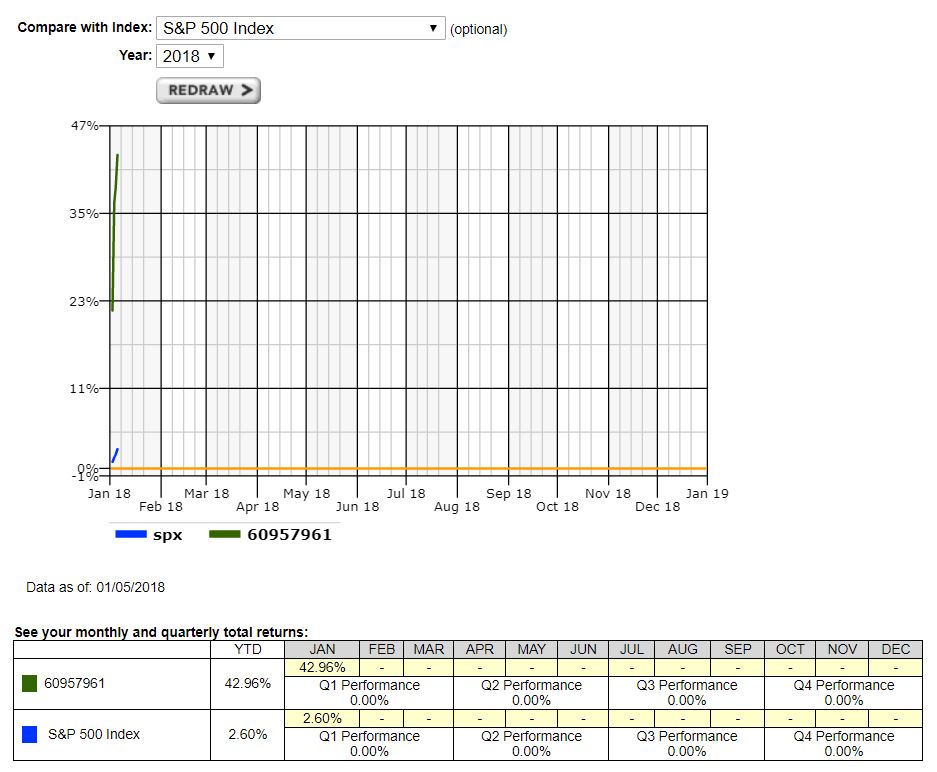Click the Jan 19 axis label
This screenshot has width=937, height=772.
pyautogui.click(x=707, y=494)
